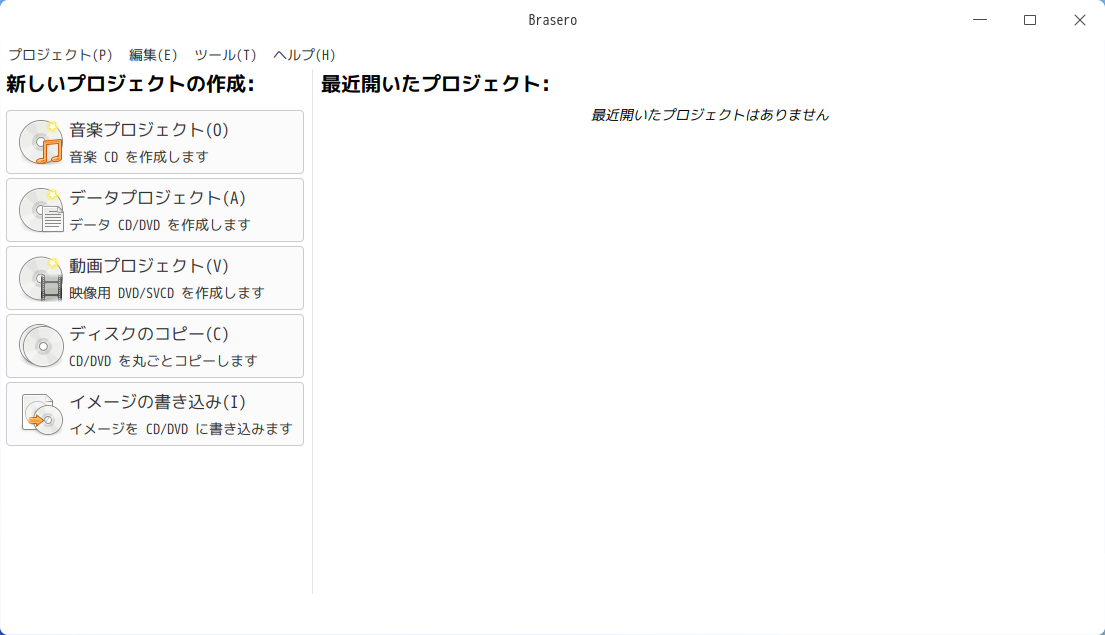
Task: Open the 編集(E) menu
Action: click(x=153, y=55)
